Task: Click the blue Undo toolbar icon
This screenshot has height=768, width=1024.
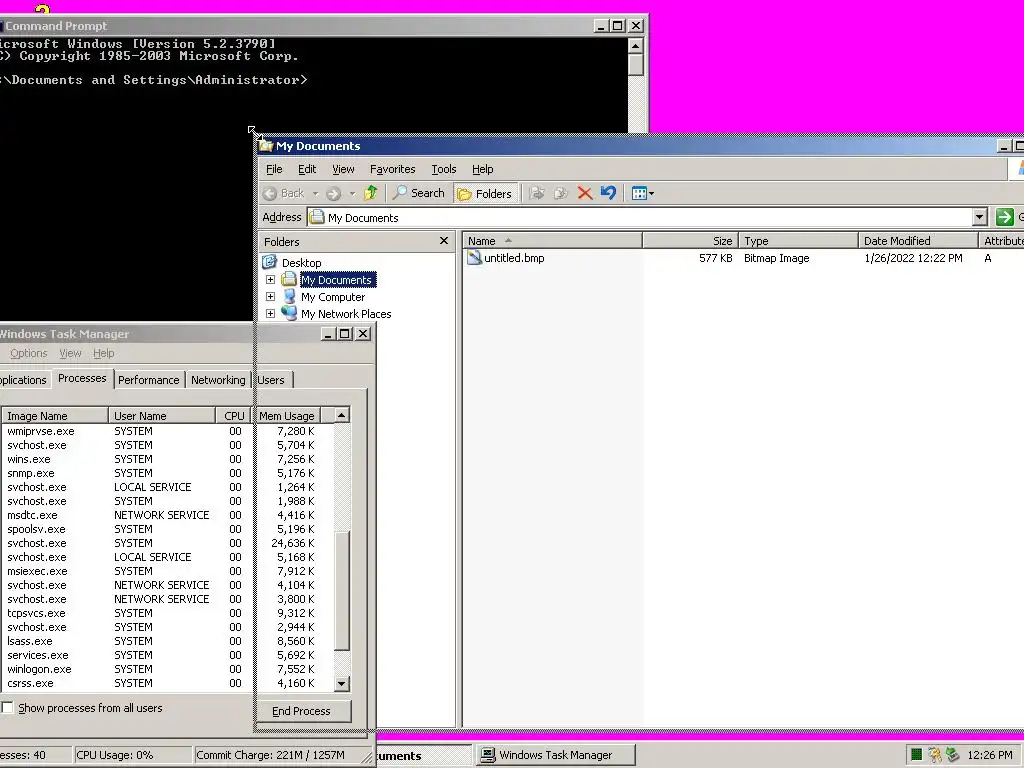Action: click(x=608, y=193)
